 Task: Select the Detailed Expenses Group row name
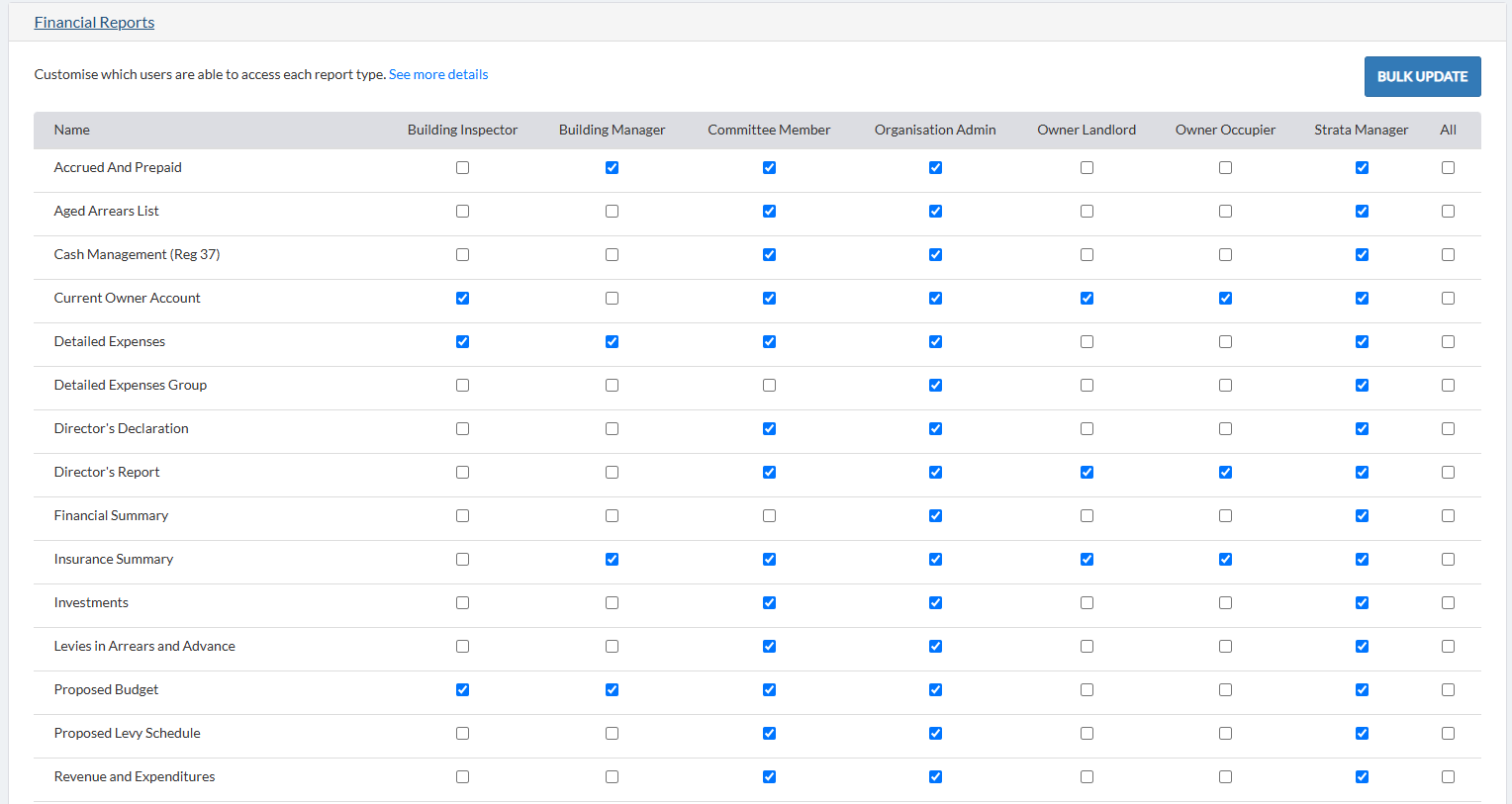point(131,385)
